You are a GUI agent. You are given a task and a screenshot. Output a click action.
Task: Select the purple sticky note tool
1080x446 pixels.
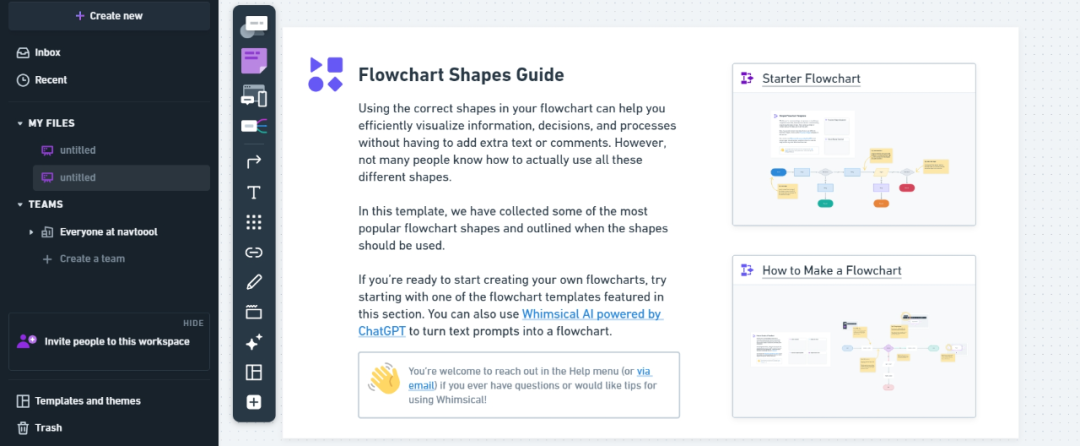254,61
